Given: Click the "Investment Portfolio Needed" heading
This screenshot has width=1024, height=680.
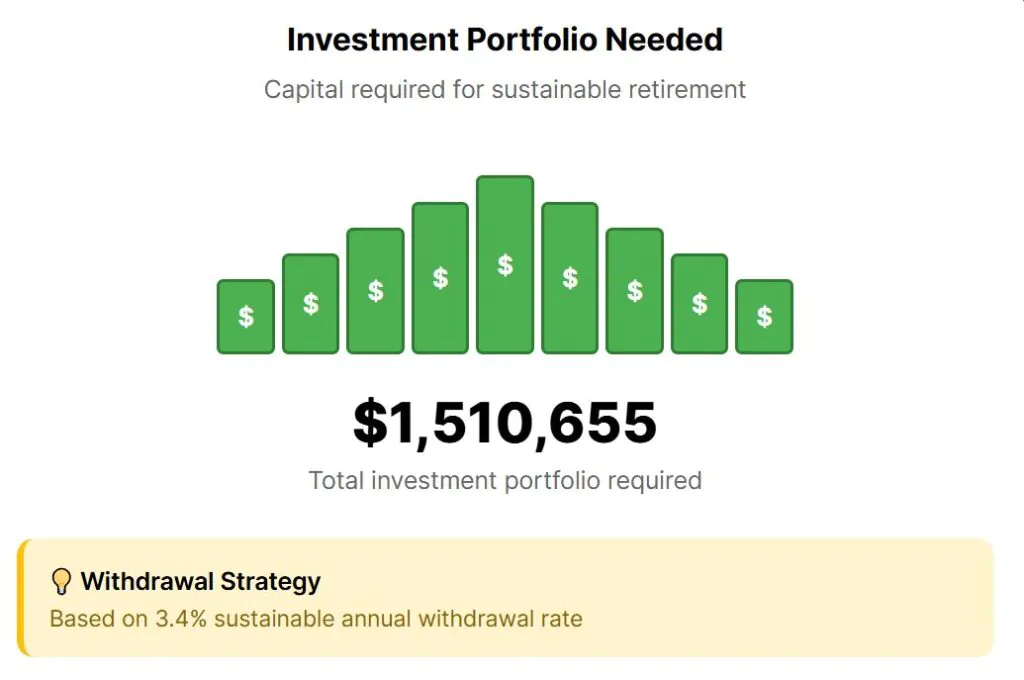Looking at the screenshot, I should [x=505, y=40].
